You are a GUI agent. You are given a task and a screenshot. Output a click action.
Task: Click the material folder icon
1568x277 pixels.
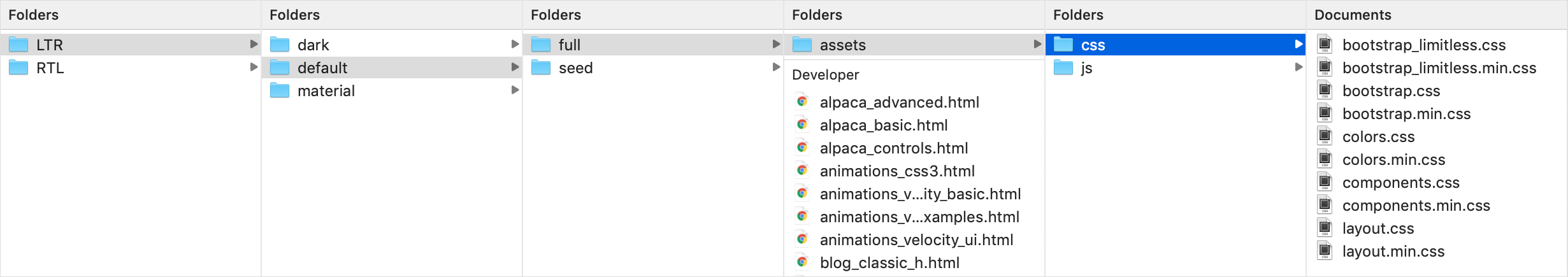(280, 90)
